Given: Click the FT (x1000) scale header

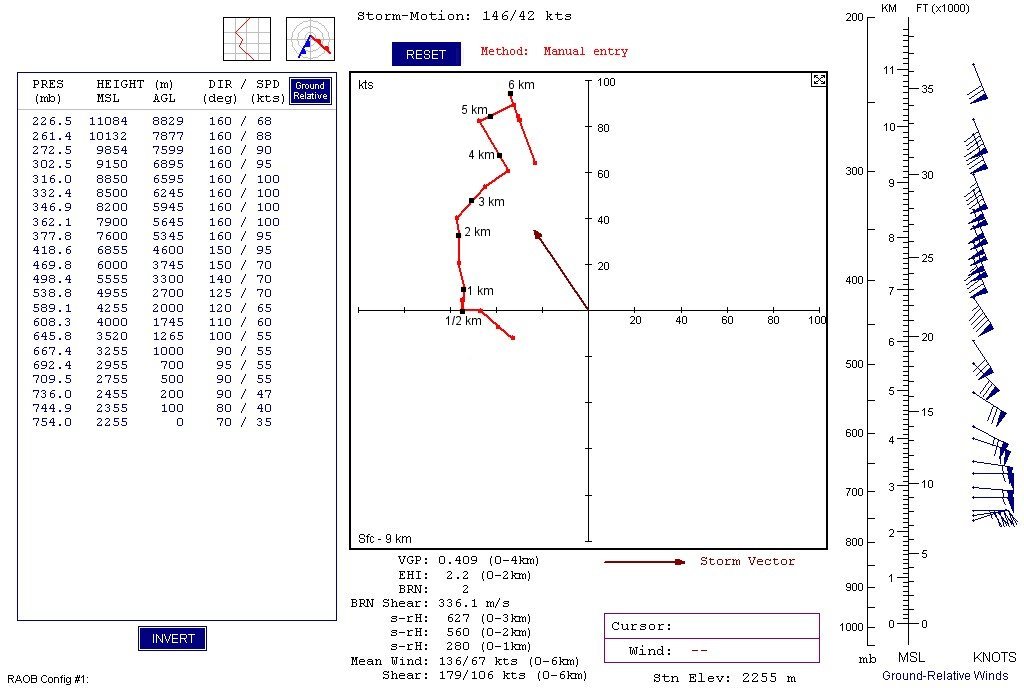Looking at the screenshot, I should pyautogui.click(x=942, y=8).
